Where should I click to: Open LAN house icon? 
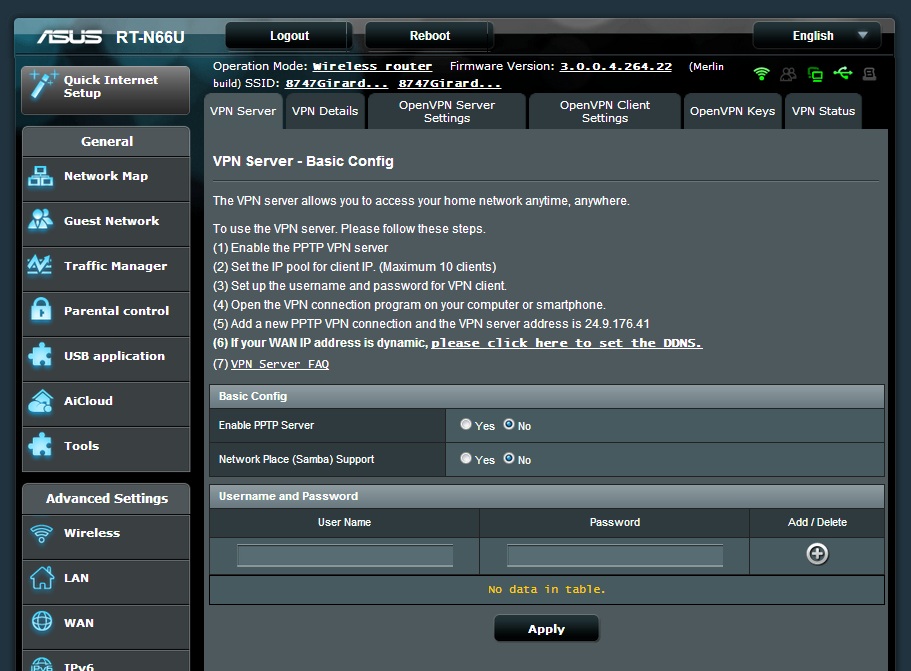(42, 577)
